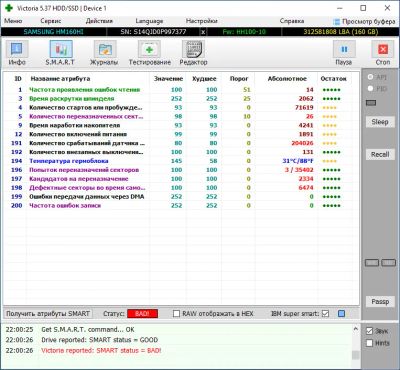This screenshot has height=370, width=400.
Task: Select the Время раскрутки шпинделя row
Action: (x=181, y=99)
